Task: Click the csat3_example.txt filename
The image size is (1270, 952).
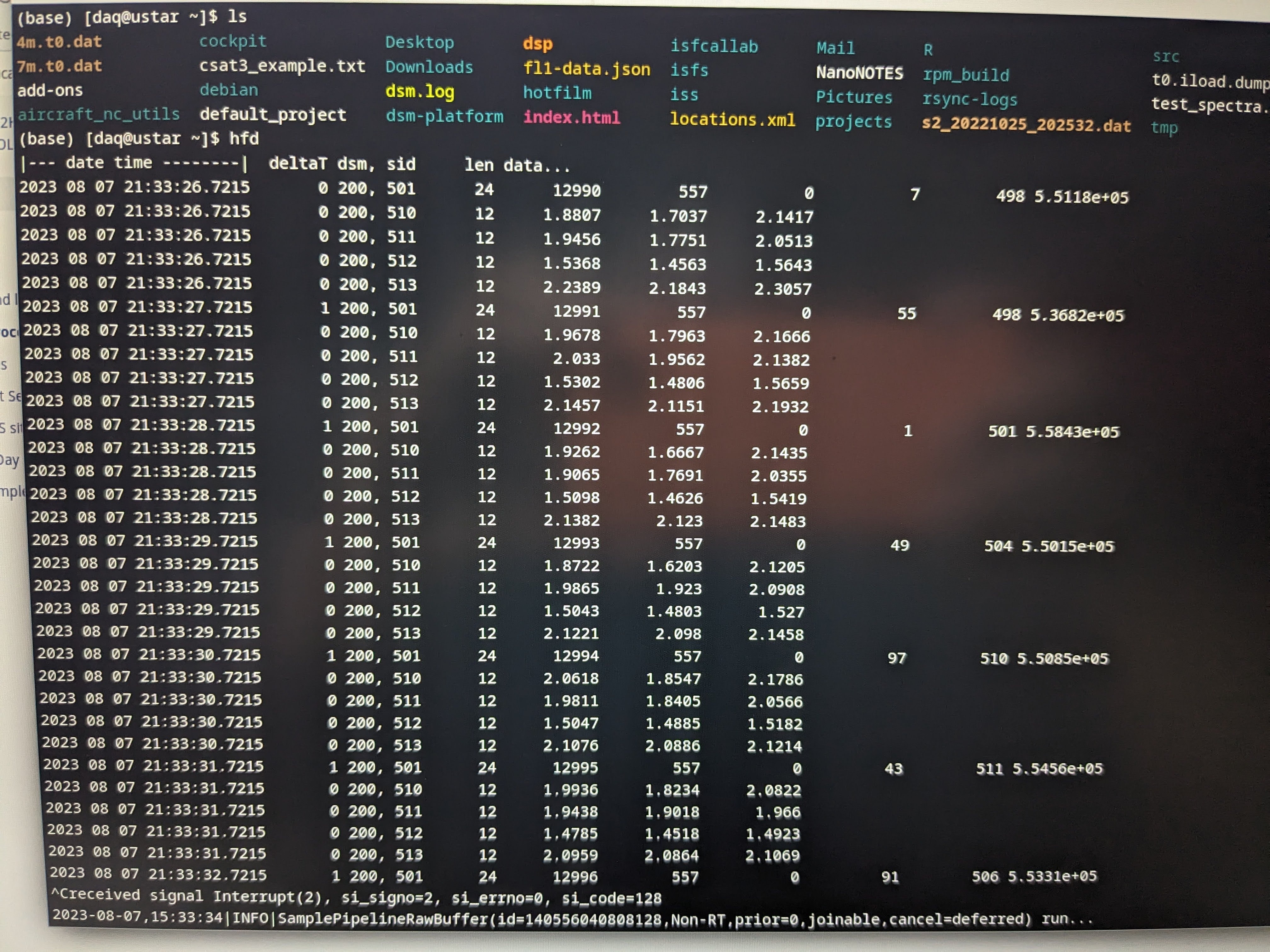Action: click(282, 66)
